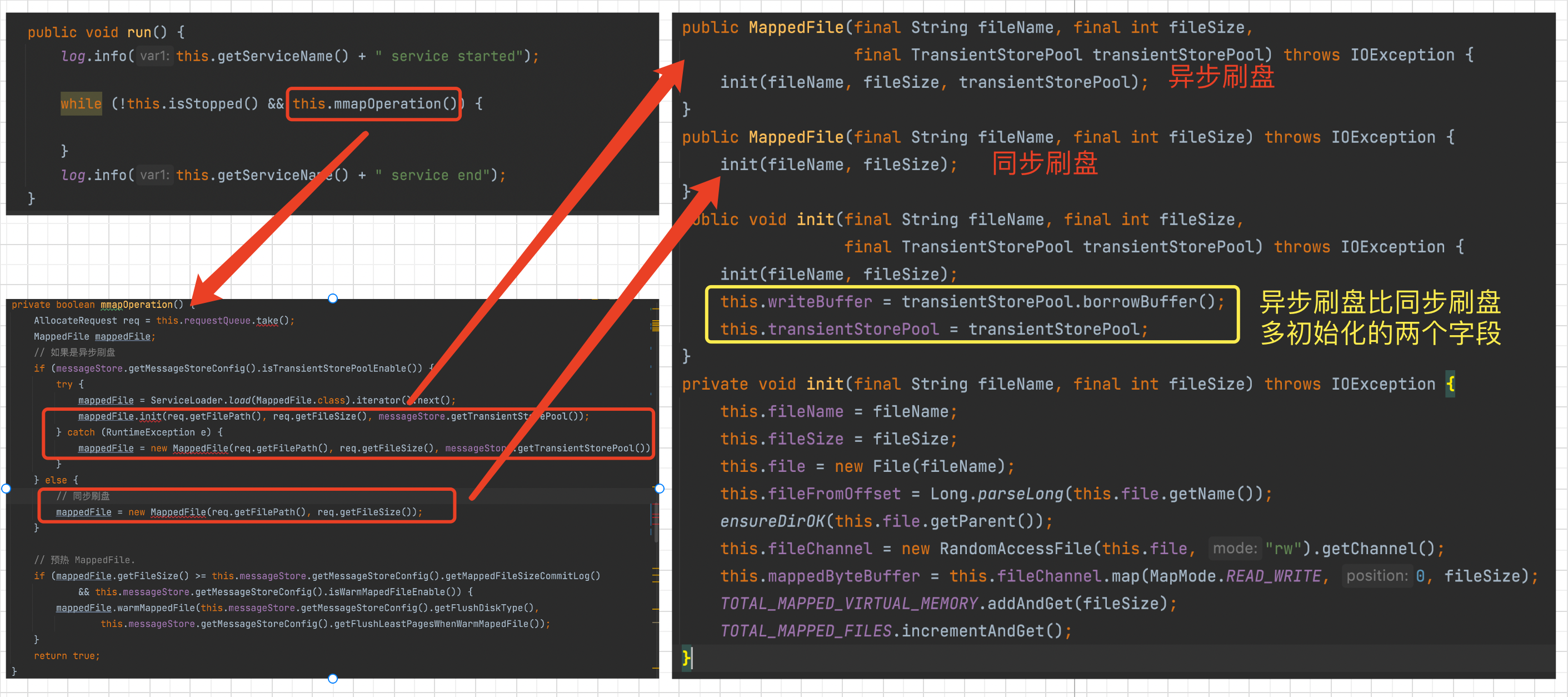Click this.mmapOperation() inside the red box
The image size is (1568, 697).
click(374, 104)
